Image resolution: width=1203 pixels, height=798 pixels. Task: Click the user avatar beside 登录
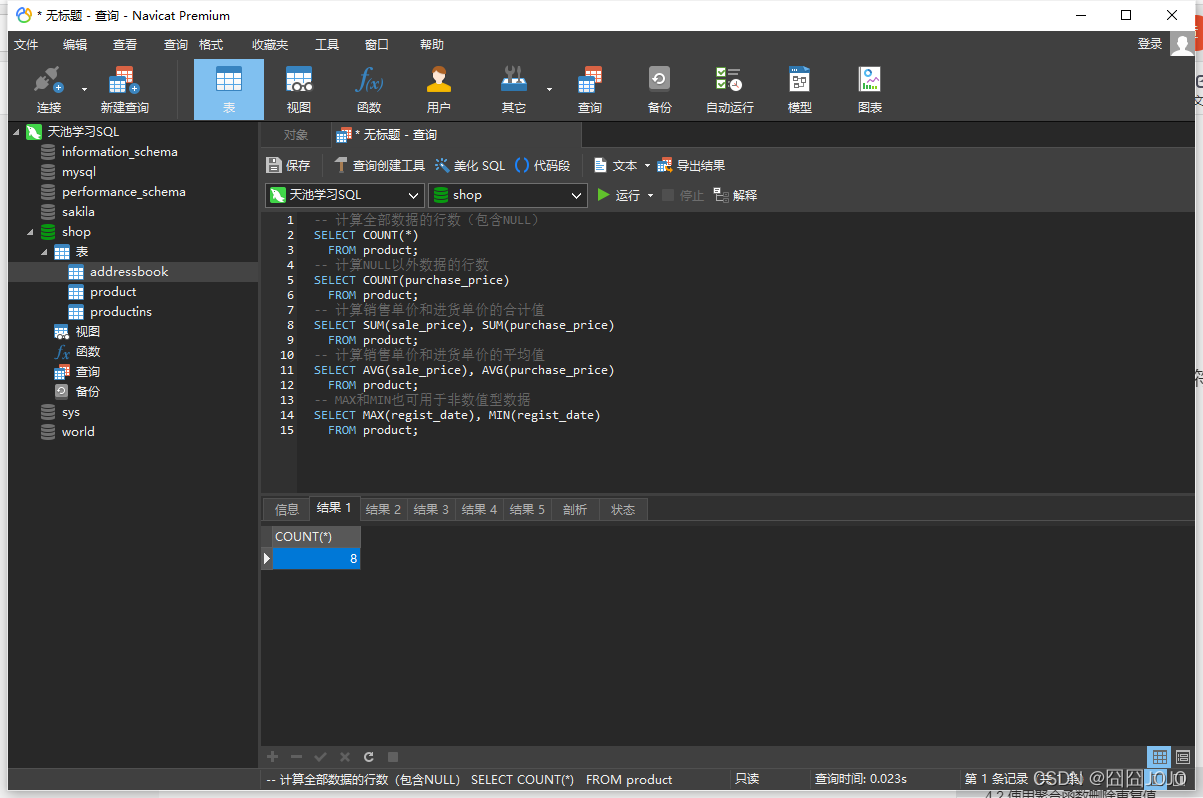click(1182, 44)
